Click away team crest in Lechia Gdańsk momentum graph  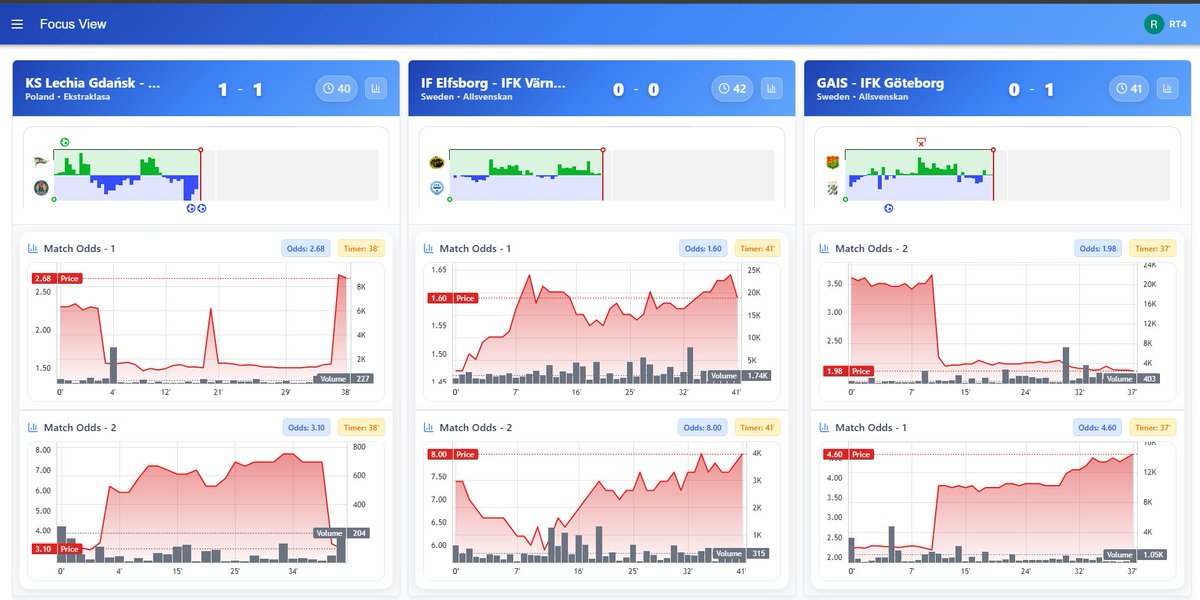coord(41,187)
